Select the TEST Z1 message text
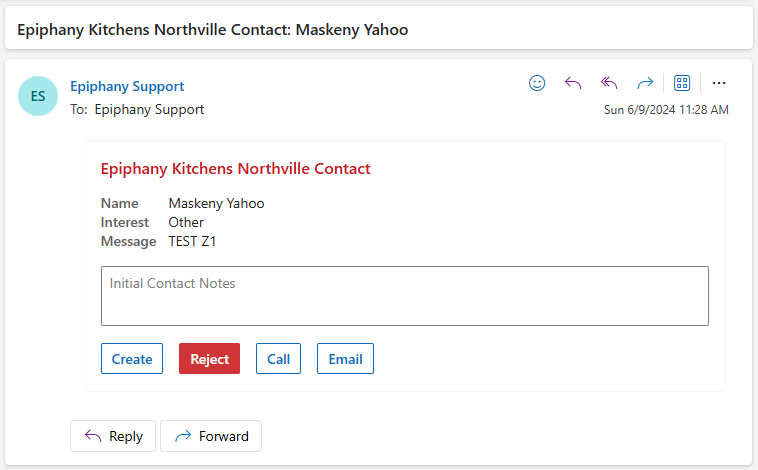This screenshot has width=758, height=470. pyautogui.click(x=192, y=241)
